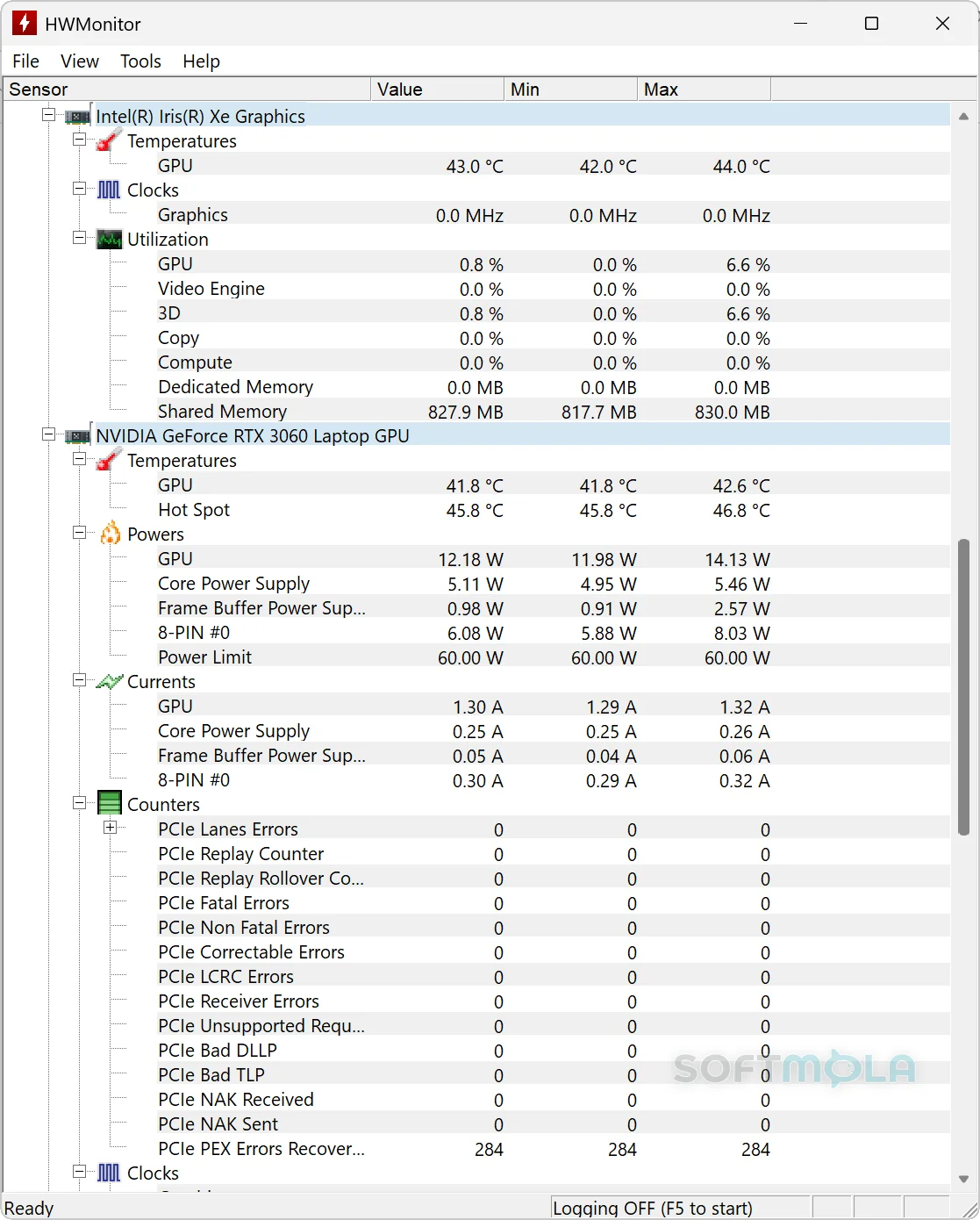Image resolution: width=980 pixels, height=1220 pixels.
Task: Click the NVIDIA GeForce RTX 3060 card icon
Action: click(x=77, y=435)
